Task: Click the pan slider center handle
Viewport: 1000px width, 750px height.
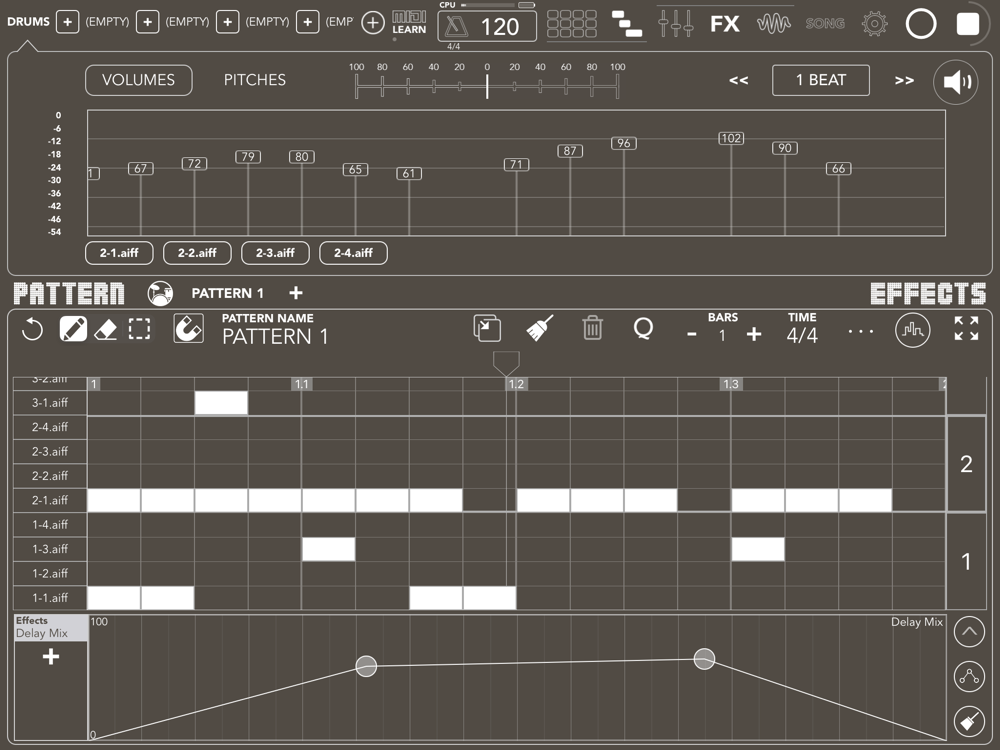Action: pos(487,86)
